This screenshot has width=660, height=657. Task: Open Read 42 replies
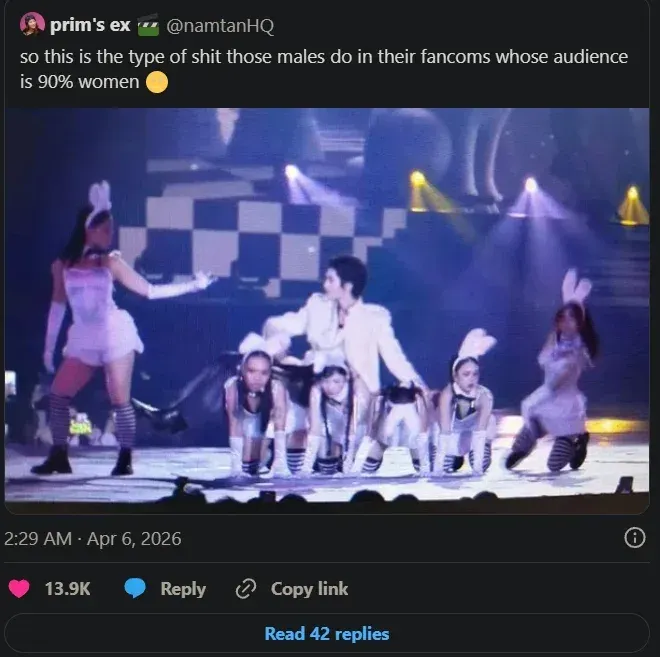327,633
